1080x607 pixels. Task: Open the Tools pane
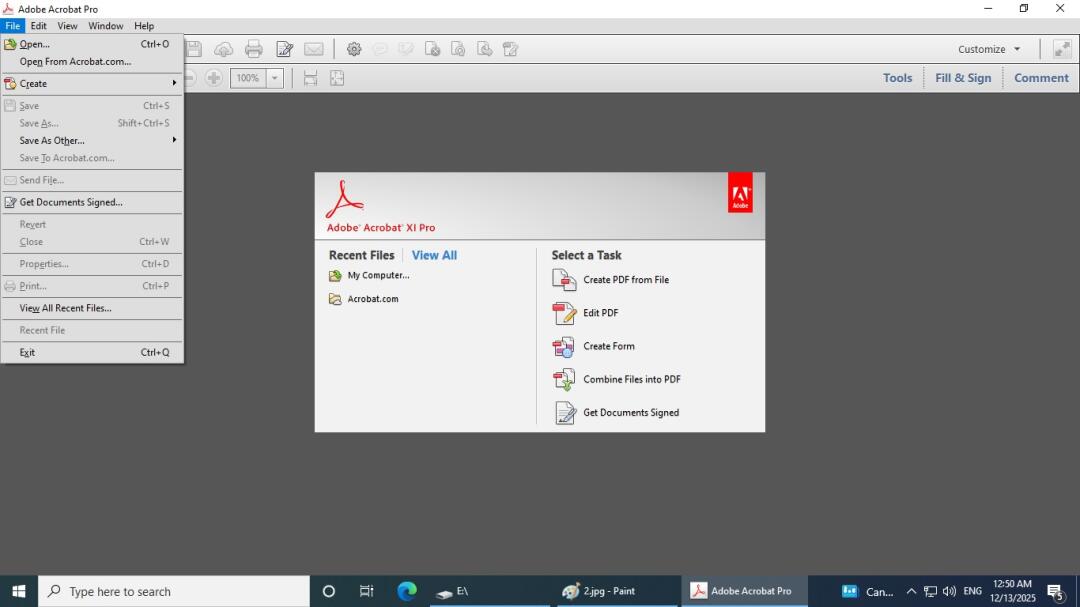point(897,78)
